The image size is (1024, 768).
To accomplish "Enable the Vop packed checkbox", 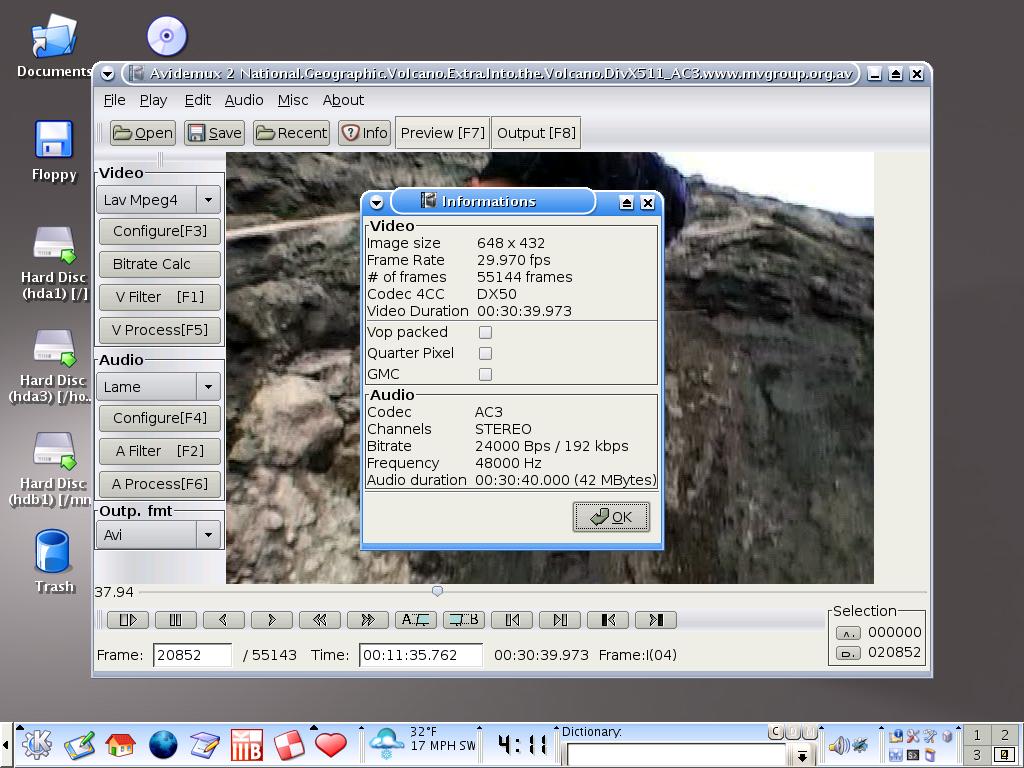I will 485,332.
